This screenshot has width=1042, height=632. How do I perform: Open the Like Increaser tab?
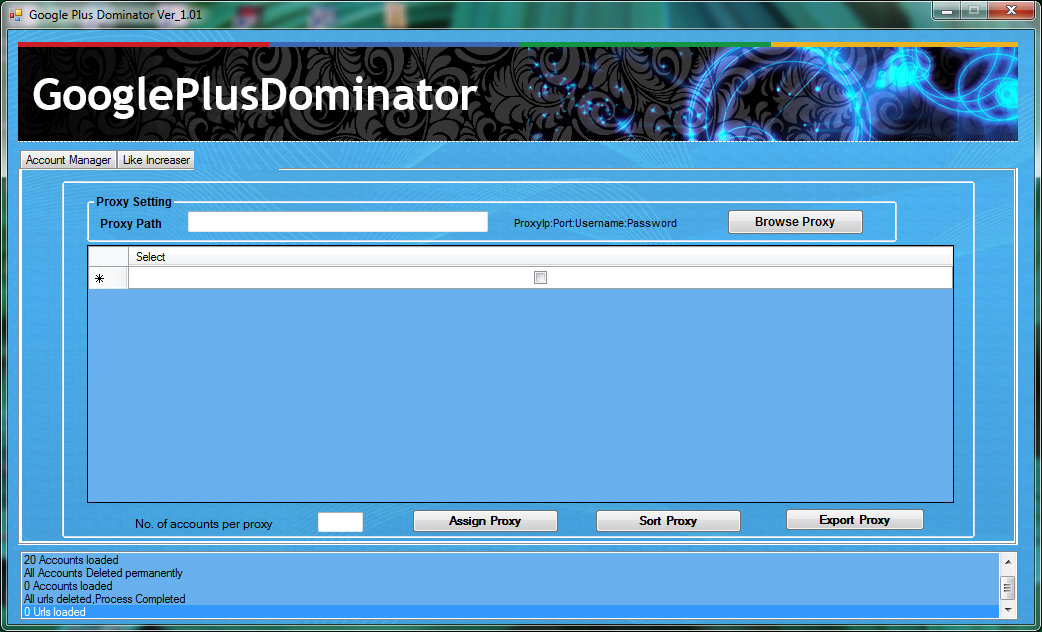156,160
